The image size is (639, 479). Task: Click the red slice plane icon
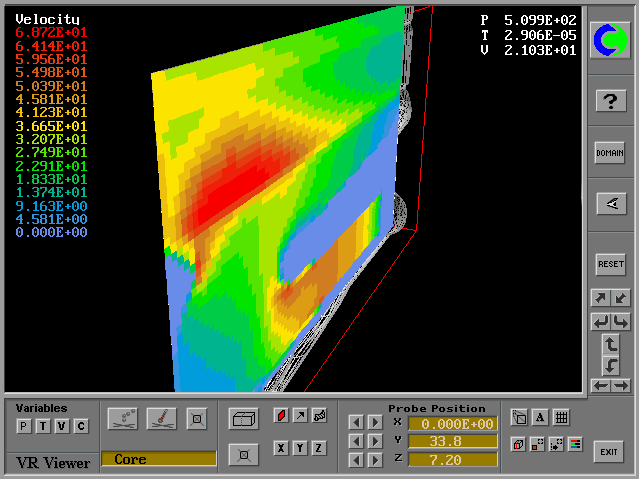(x=280, y=416)
